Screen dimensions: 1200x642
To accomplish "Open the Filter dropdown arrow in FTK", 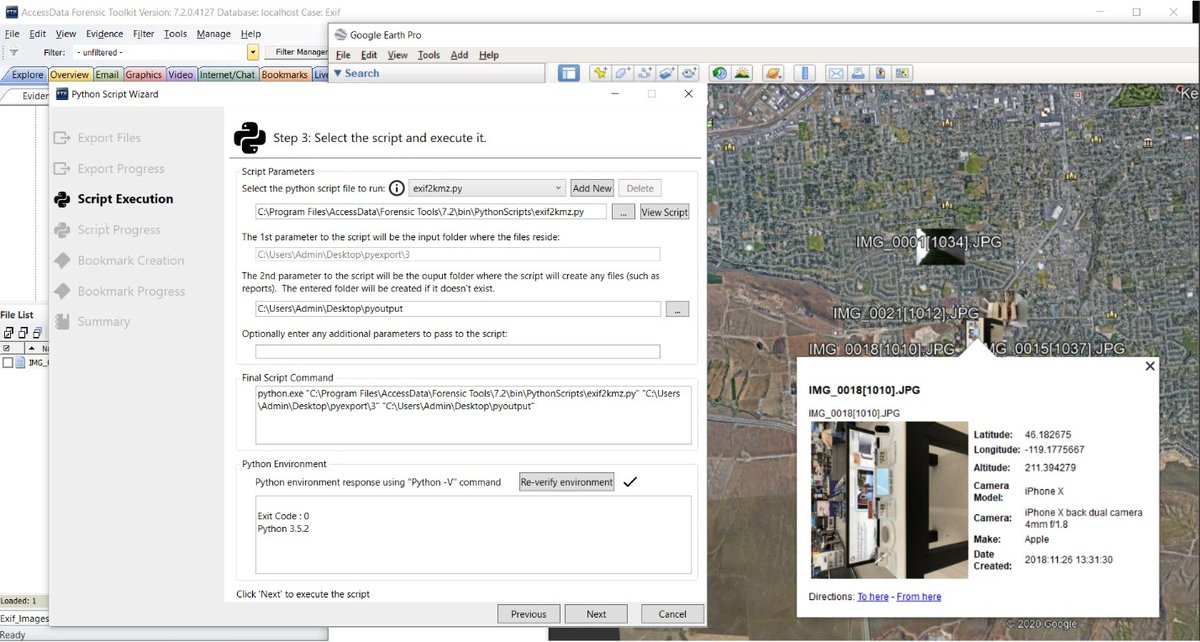I will 253,52.
